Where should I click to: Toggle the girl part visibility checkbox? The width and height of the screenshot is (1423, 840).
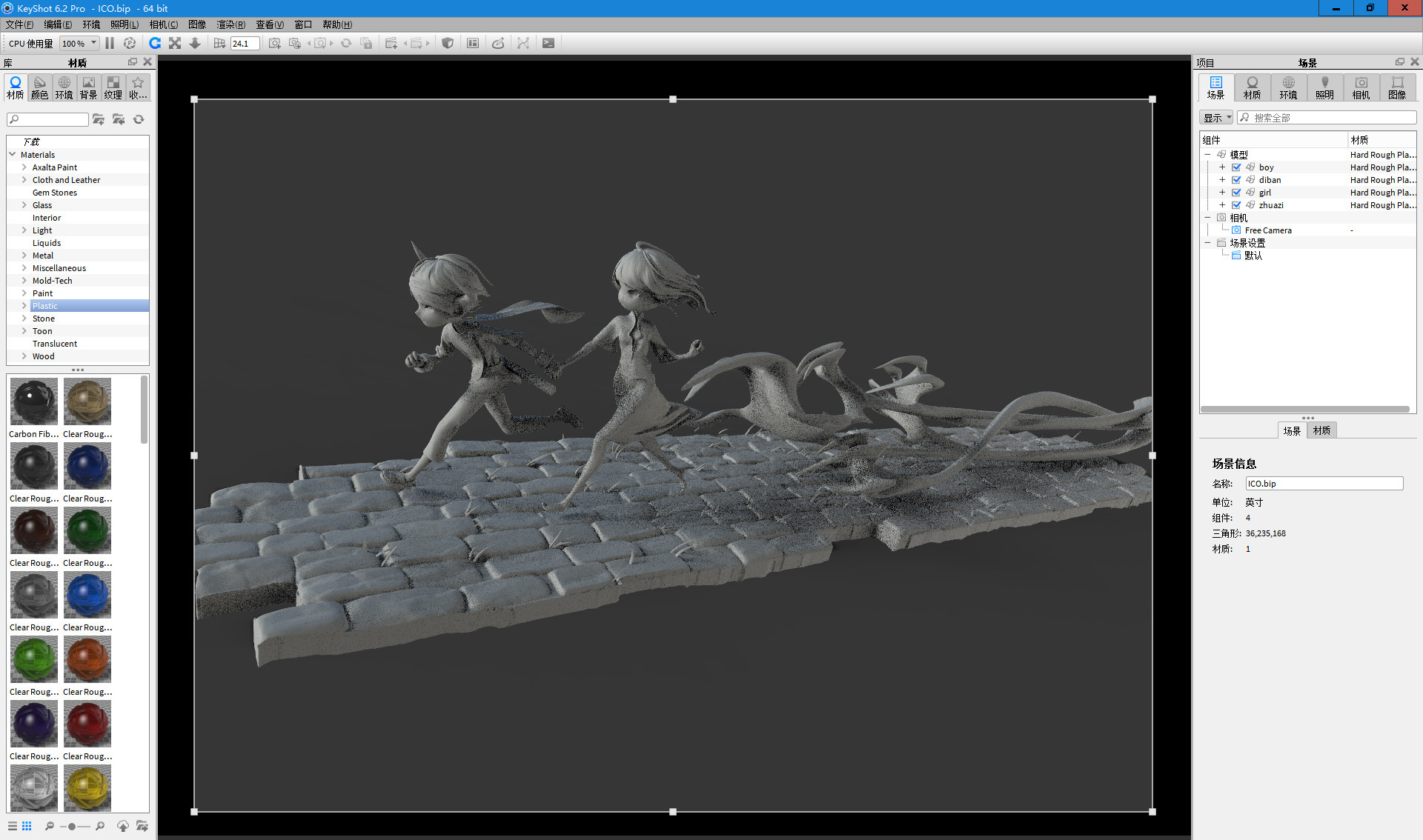[x=1236, y=193]
